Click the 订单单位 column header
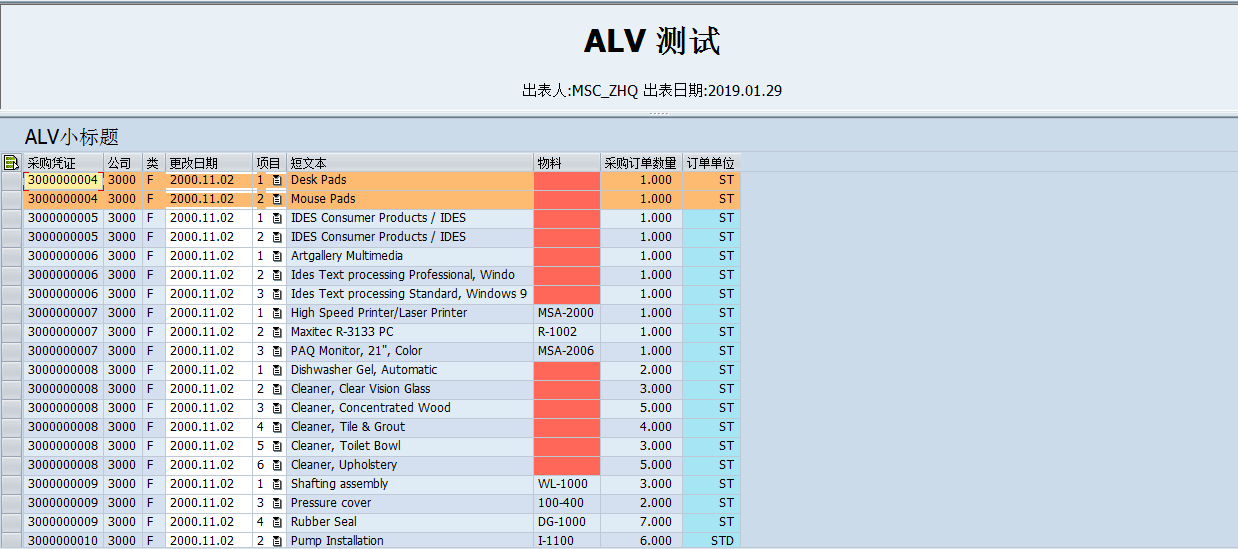The width and height of the screenshot is (1238, 549). click(711, 163)
